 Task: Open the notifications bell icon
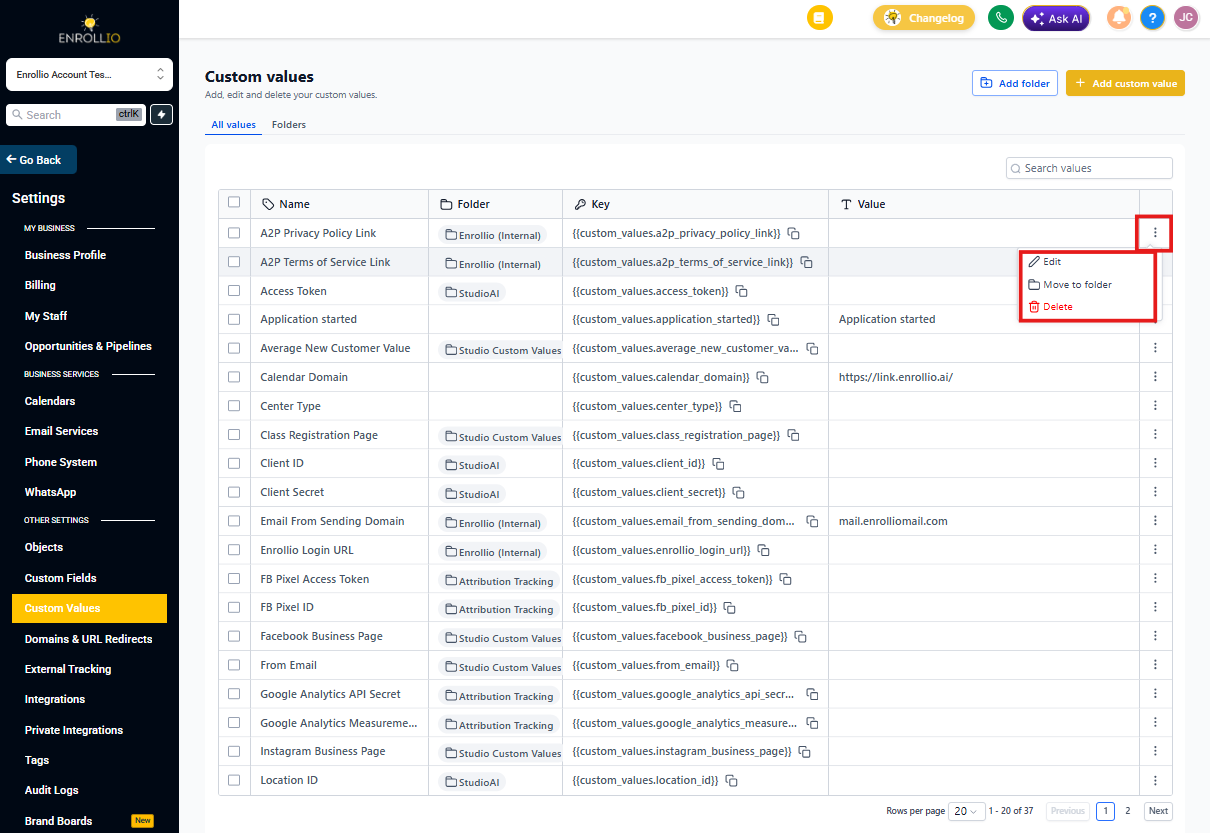[x=1119, y=18]
